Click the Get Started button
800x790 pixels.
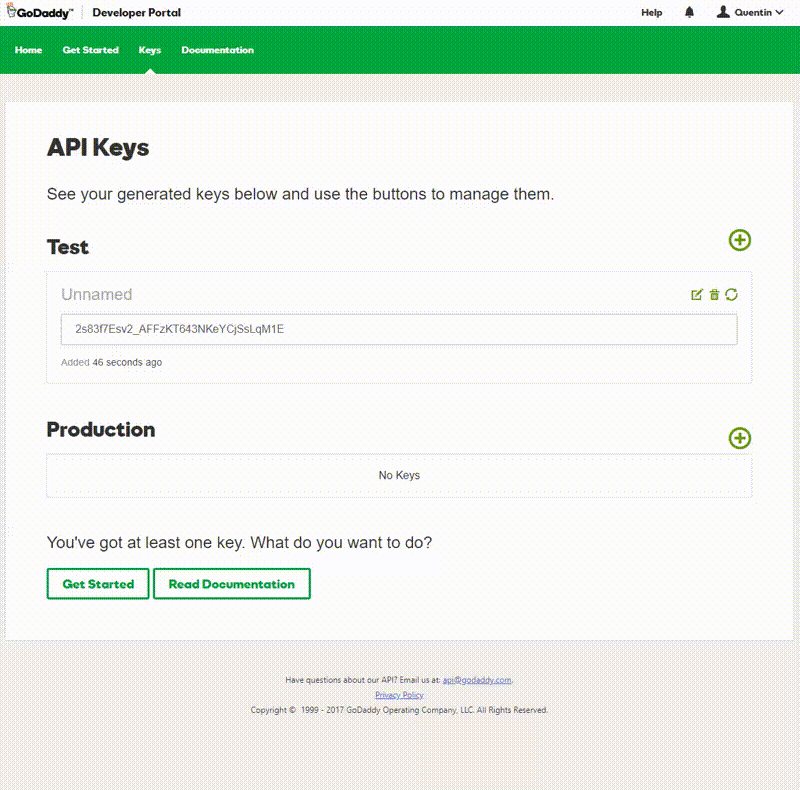pos(97,583)
